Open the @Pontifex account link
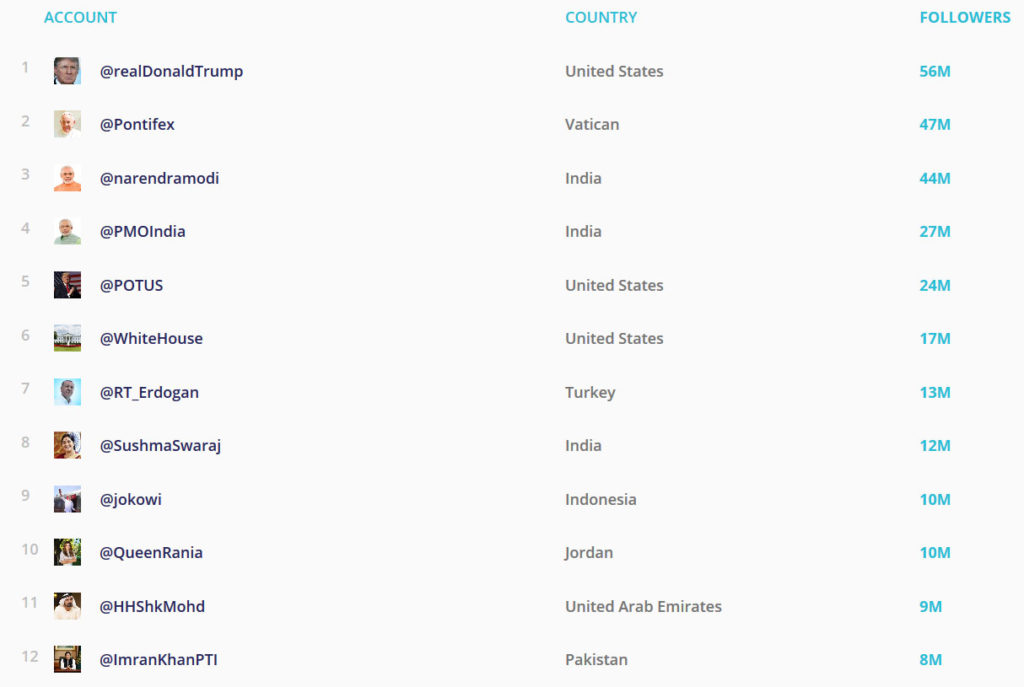 click(136, 124)
